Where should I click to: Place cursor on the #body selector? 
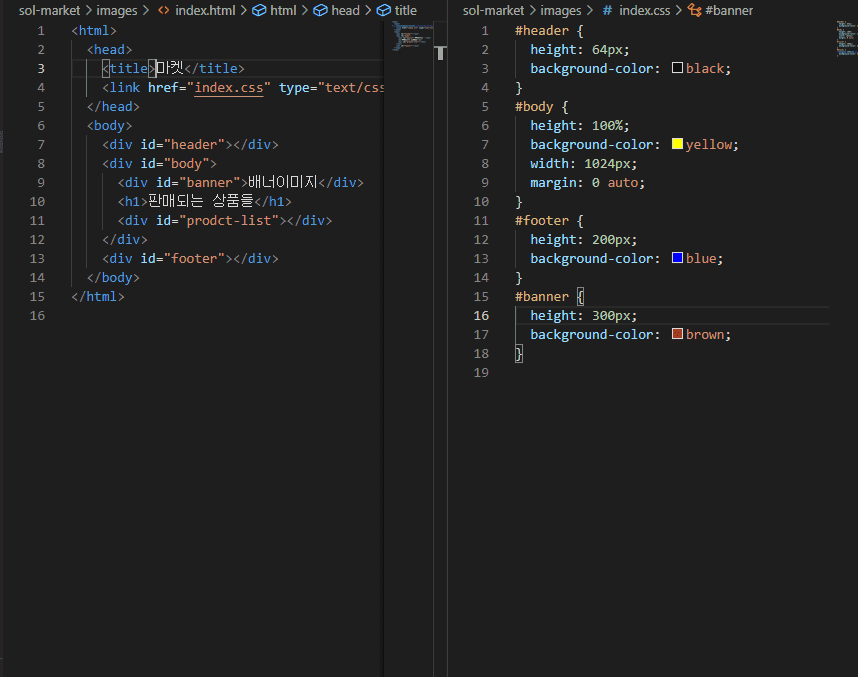point(534,107)
